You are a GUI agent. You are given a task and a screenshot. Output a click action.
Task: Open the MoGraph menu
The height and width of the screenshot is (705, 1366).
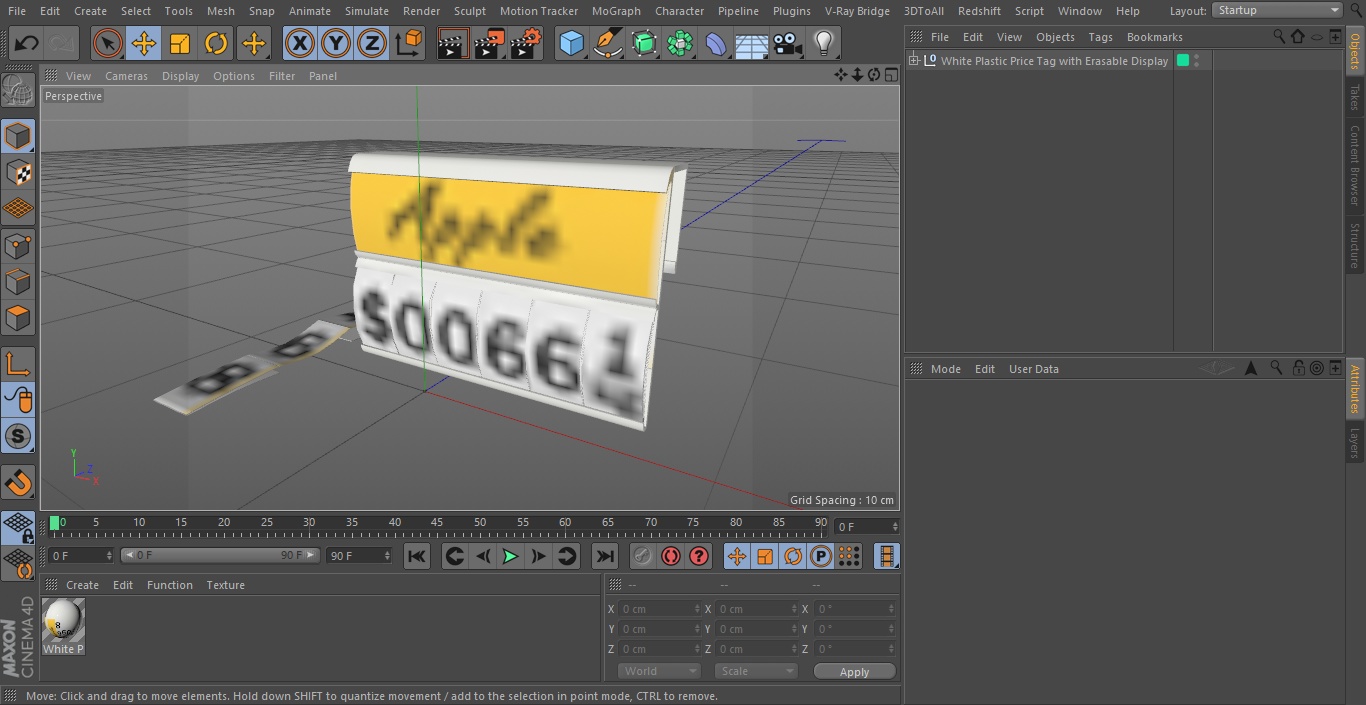click(616, 11)
